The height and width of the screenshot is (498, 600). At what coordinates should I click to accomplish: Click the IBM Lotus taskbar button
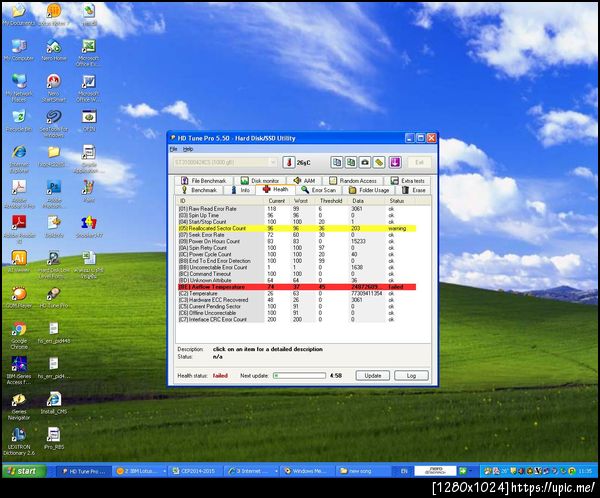click(x=140, y=471)
